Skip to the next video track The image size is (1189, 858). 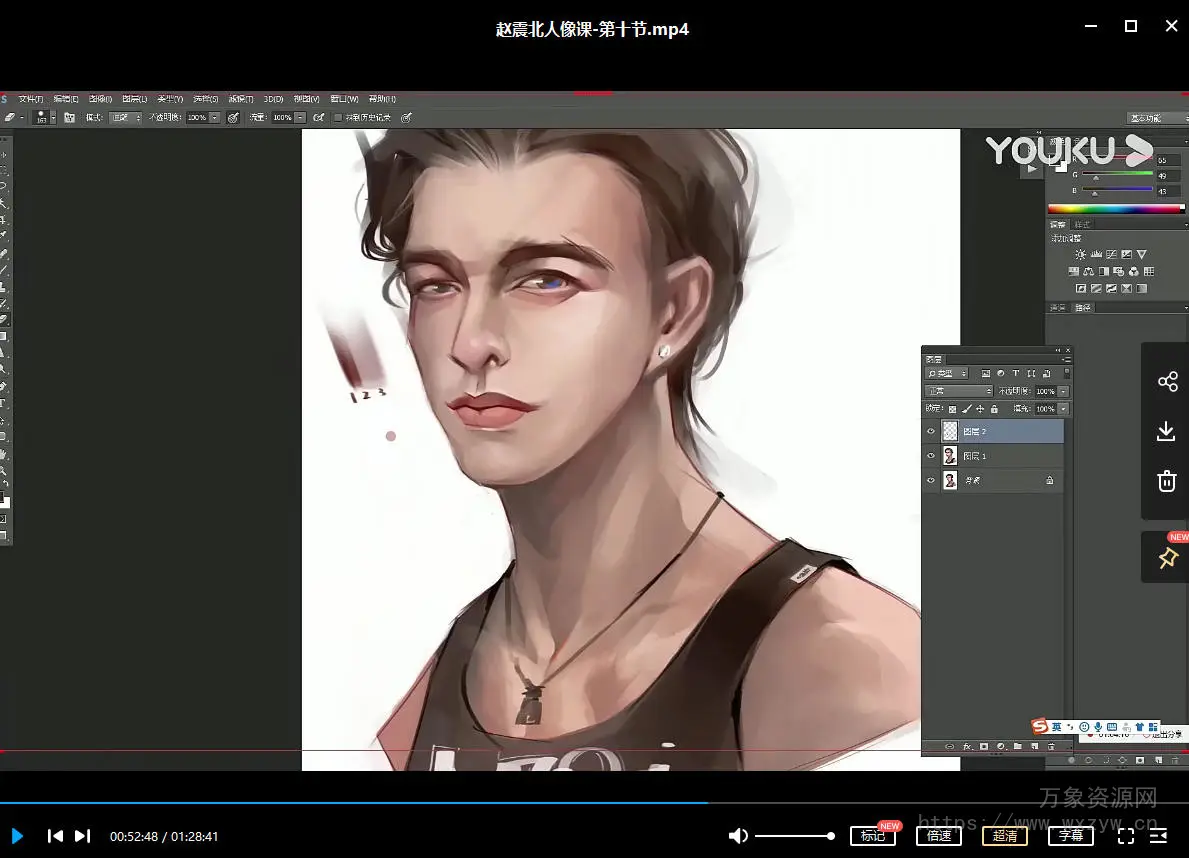pos(83,836)
